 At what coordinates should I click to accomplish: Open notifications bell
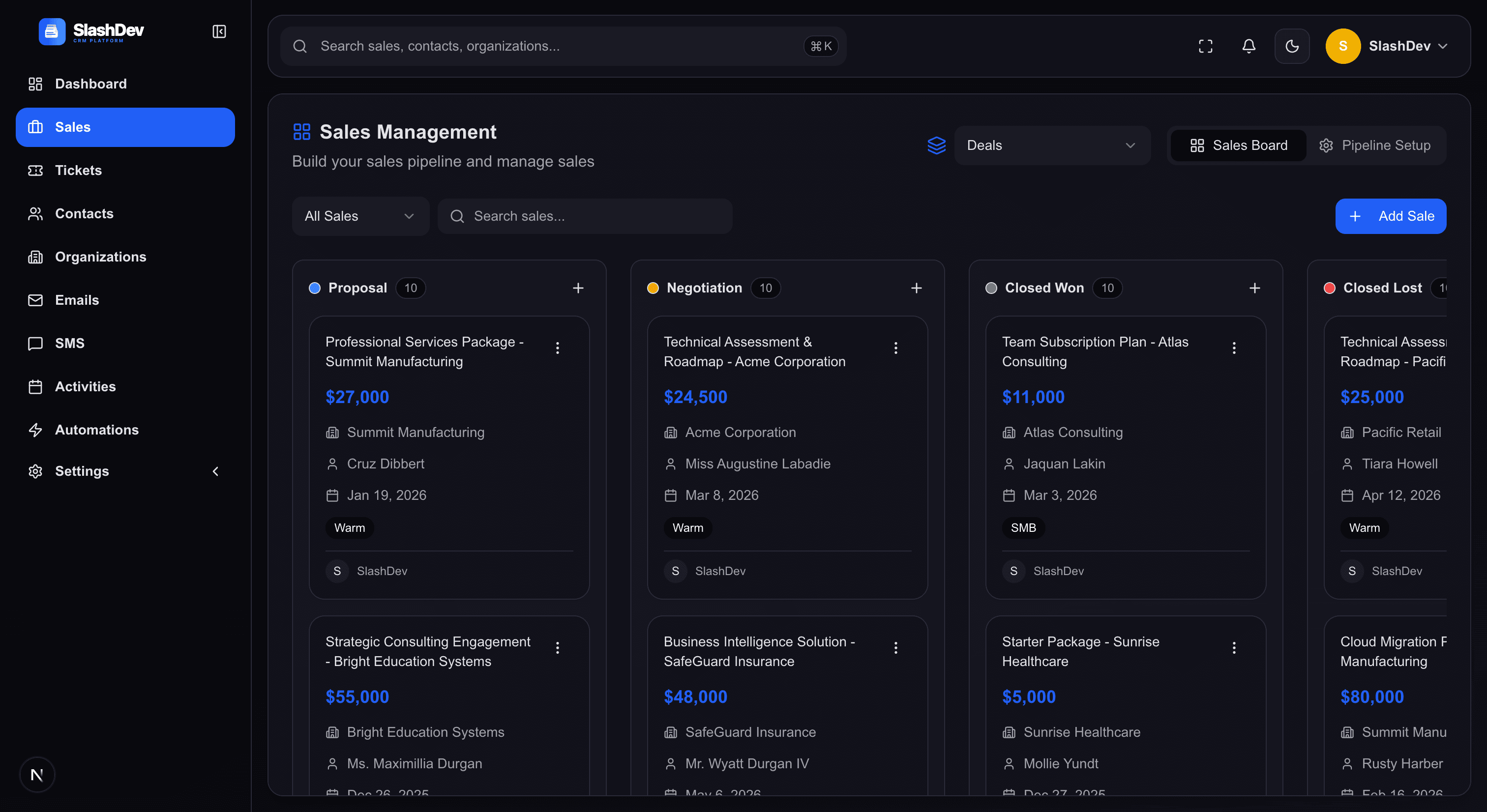click(x=1249, y=46)
